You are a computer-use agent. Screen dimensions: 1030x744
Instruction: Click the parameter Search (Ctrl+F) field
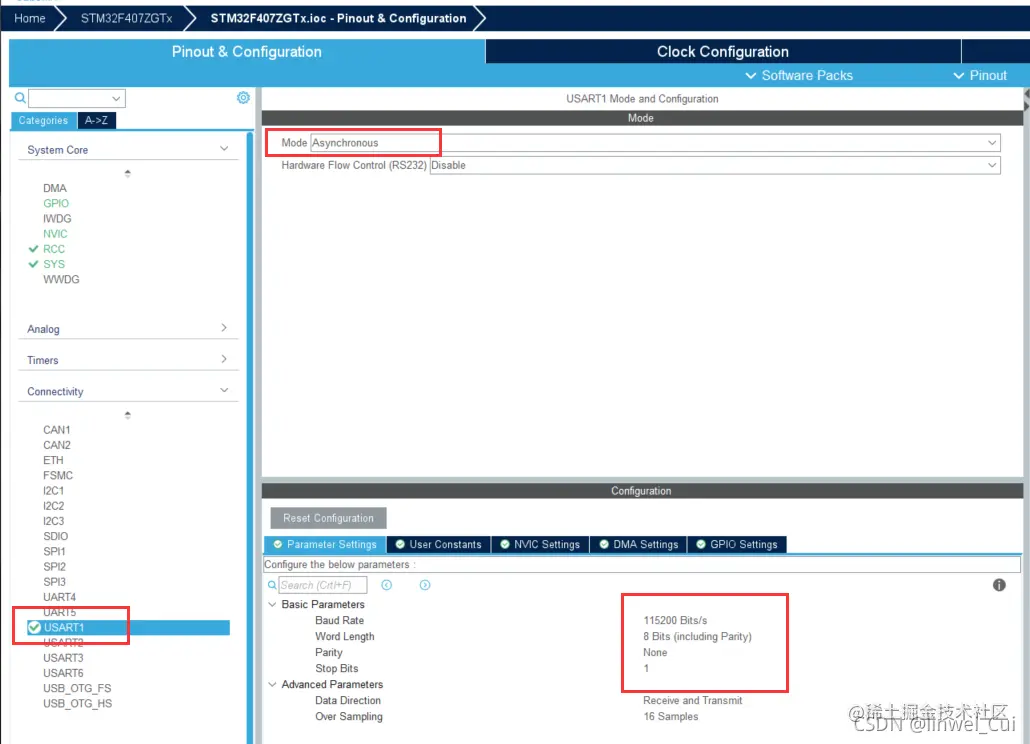323,585
